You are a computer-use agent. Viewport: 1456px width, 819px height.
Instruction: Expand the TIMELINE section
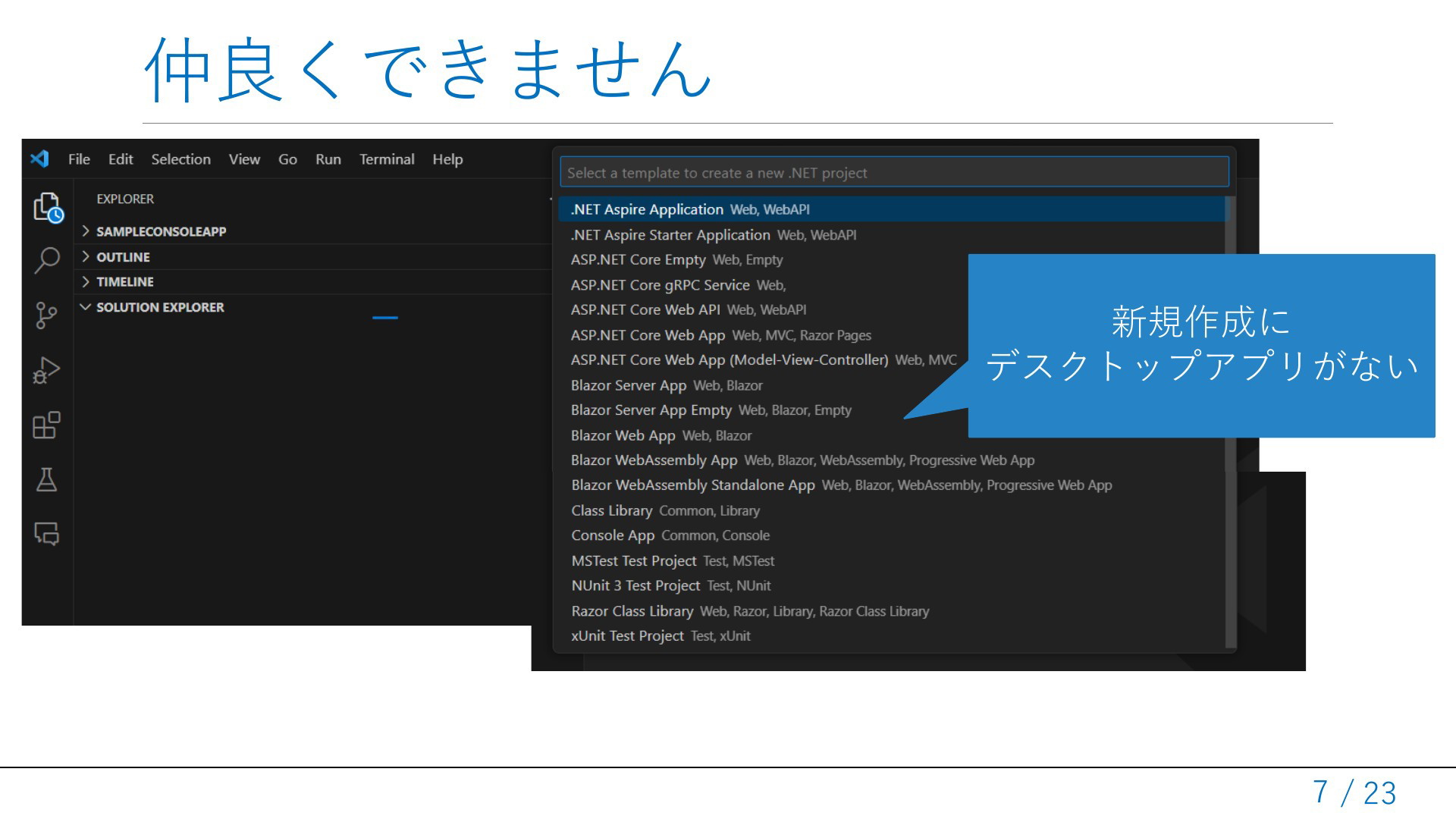pyautogui.click(x=124, y=281)
